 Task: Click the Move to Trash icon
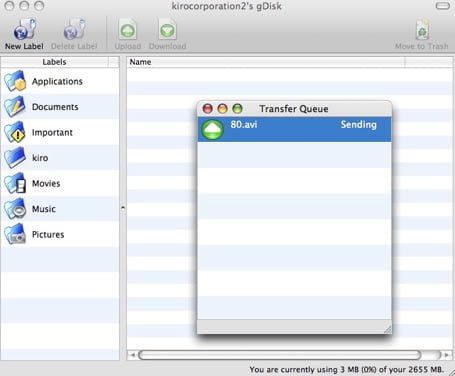tap(422, 30)
